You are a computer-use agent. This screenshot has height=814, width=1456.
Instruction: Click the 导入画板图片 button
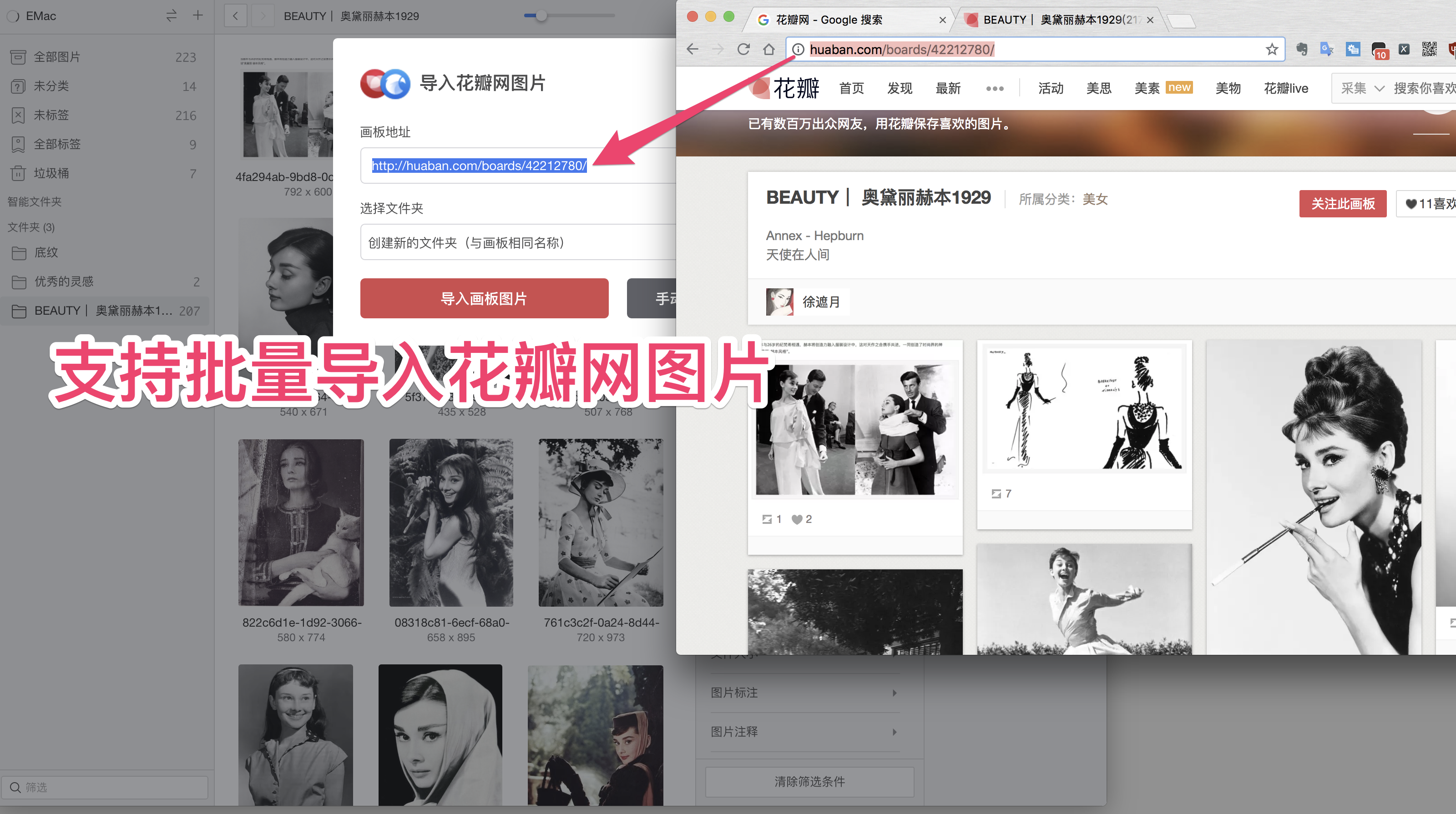tap(484, 298)
